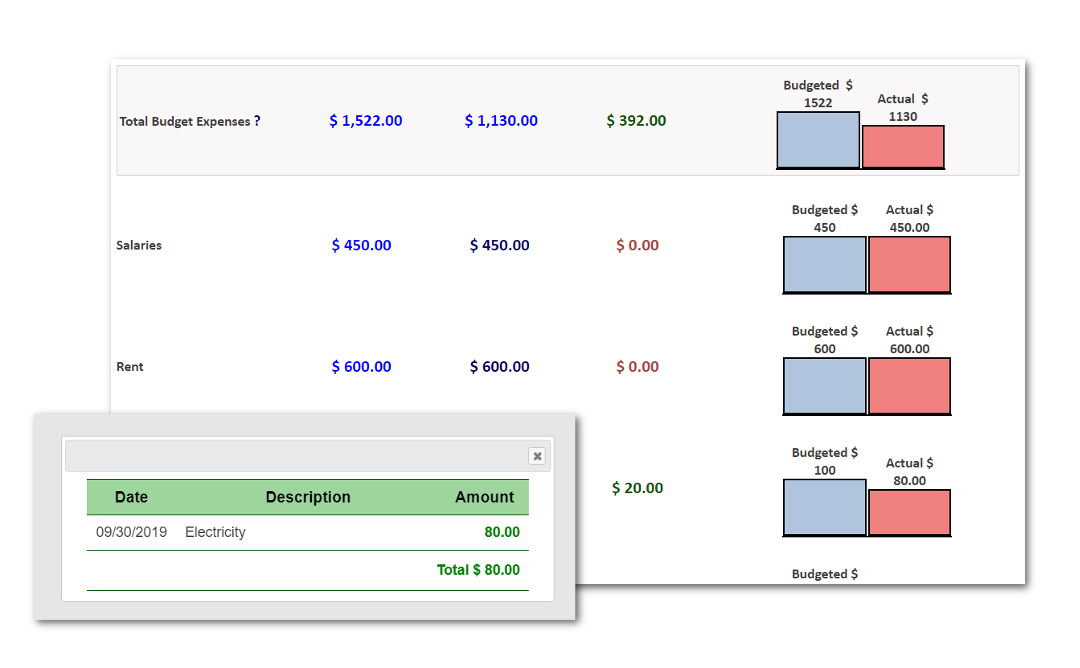
Task: Sort the popup table by Description column
Action: click(308, 497)
